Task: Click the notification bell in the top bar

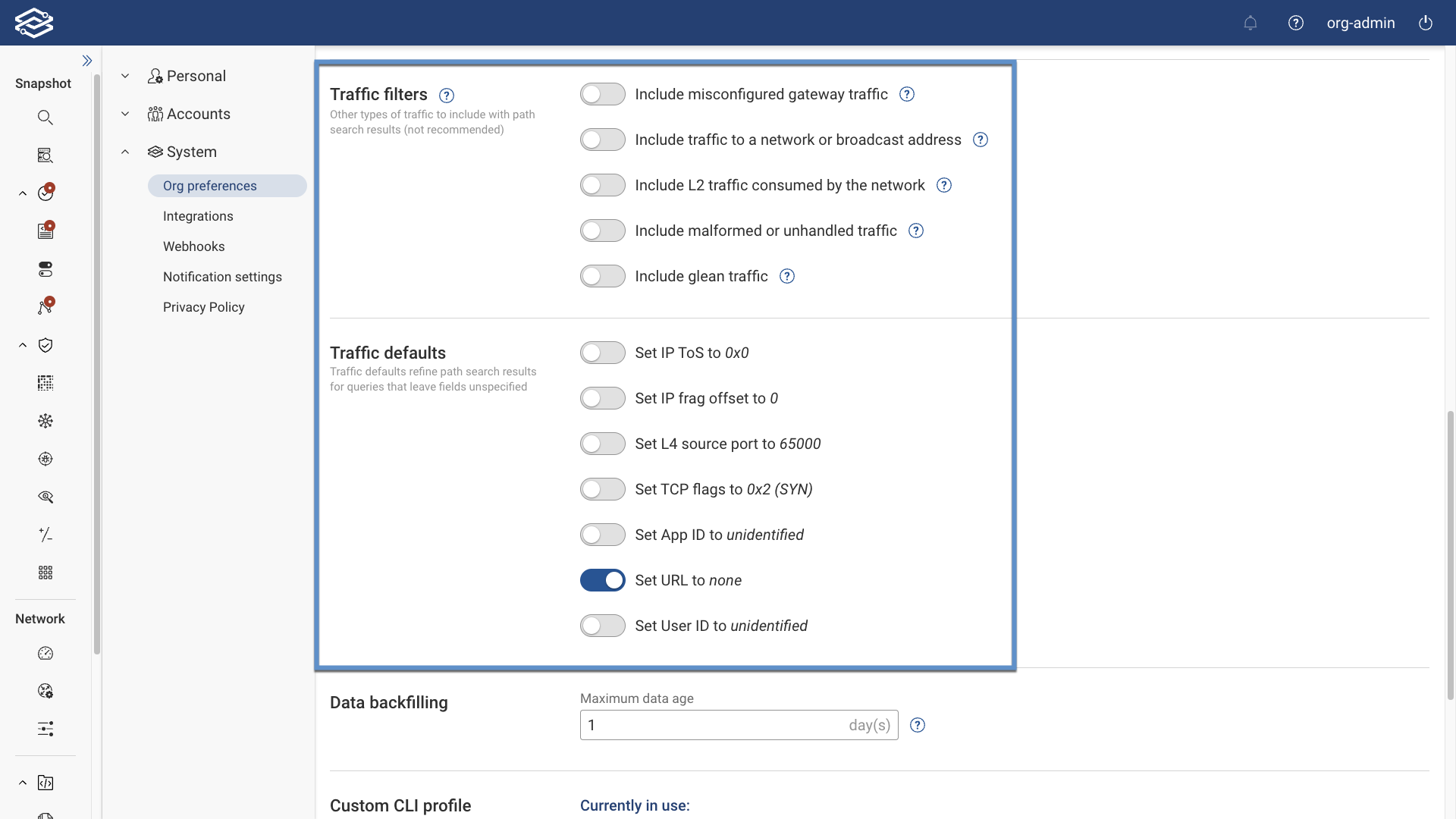Action: (x=1250, y=23)
